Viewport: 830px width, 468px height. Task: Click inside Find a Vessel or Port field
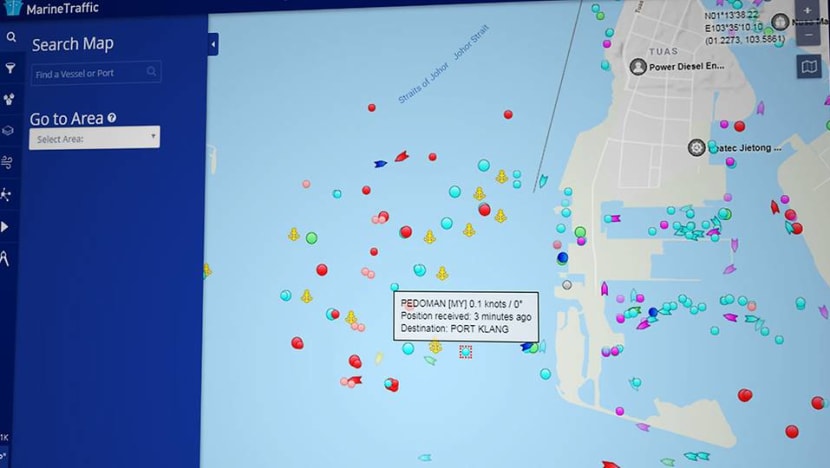[x=96, y=73]
